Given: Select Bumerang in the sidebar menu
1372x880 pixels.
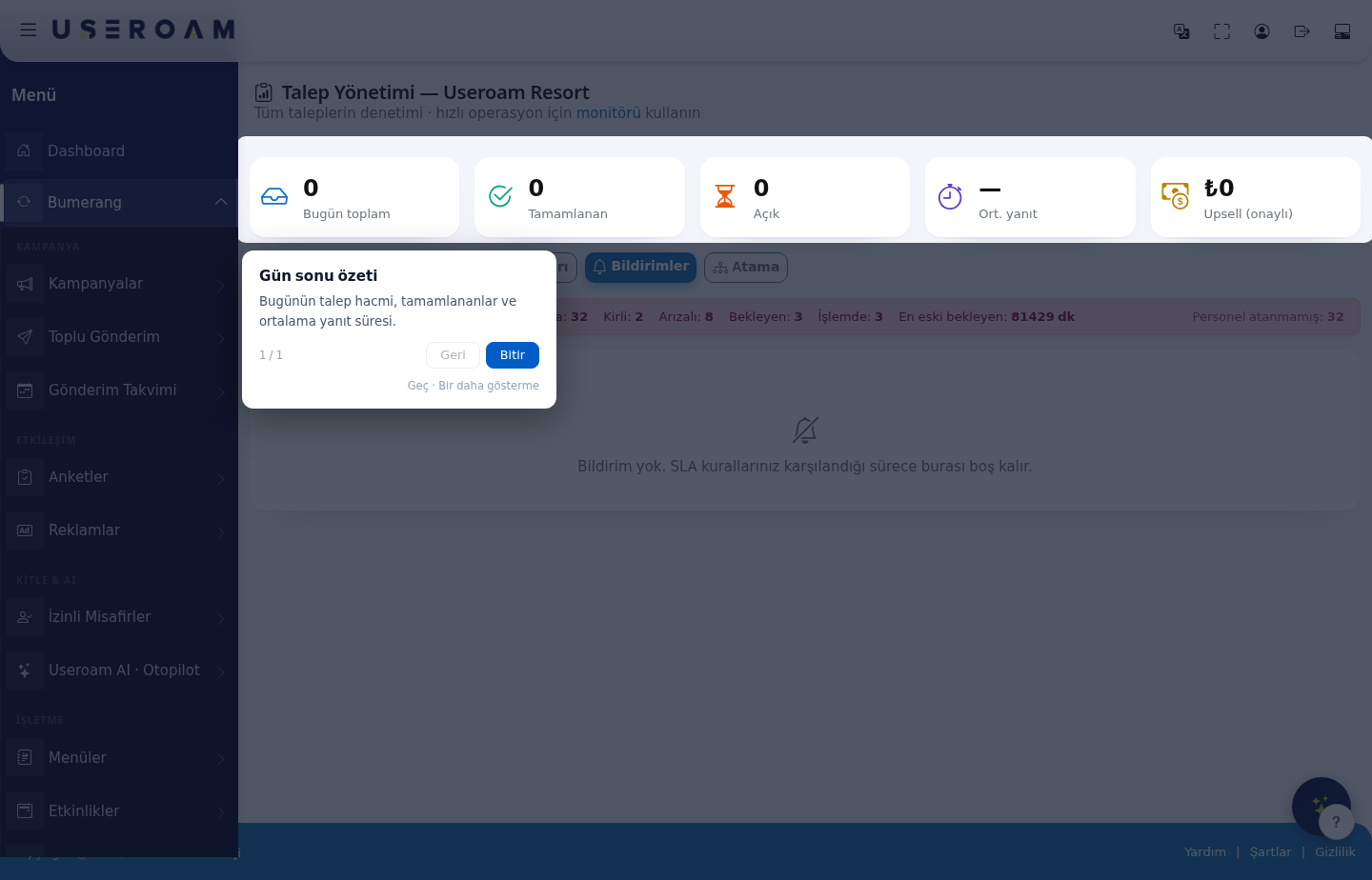Looking at the screenshot, I should 119,202.
